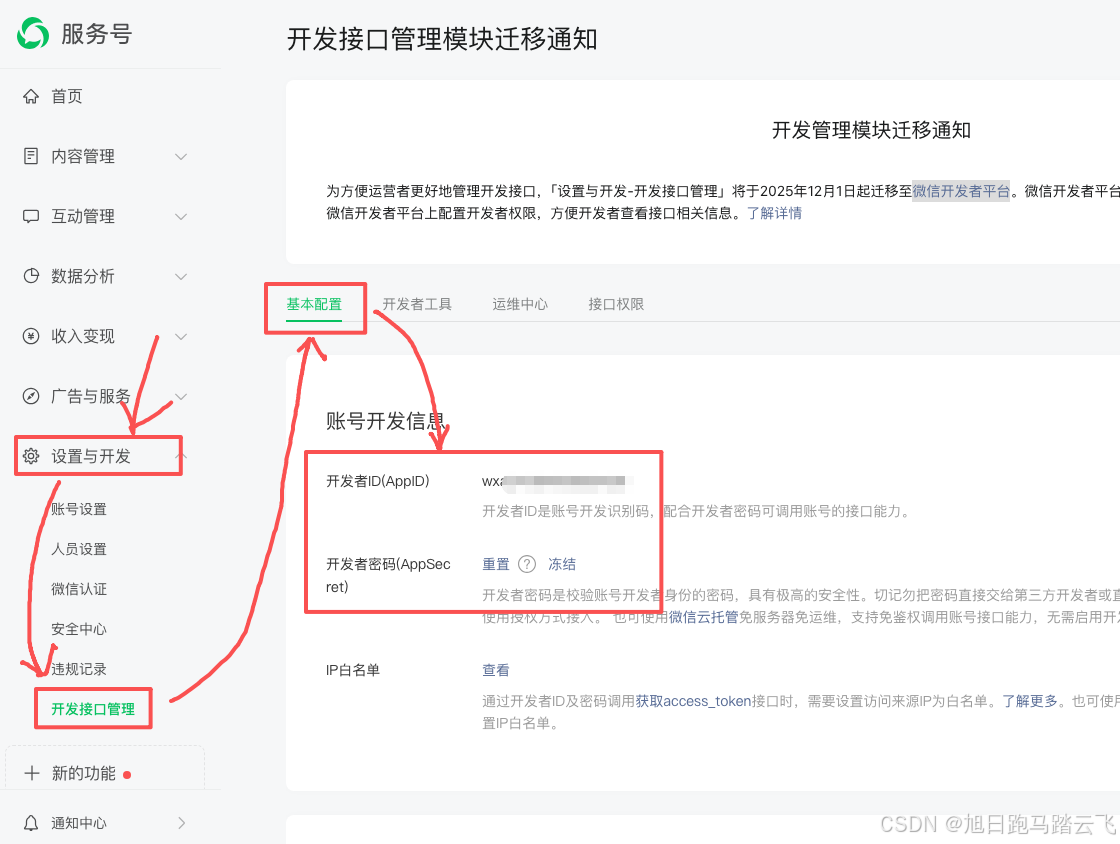
Task: Click the IP白名单 label
Action: pos(353,670)
